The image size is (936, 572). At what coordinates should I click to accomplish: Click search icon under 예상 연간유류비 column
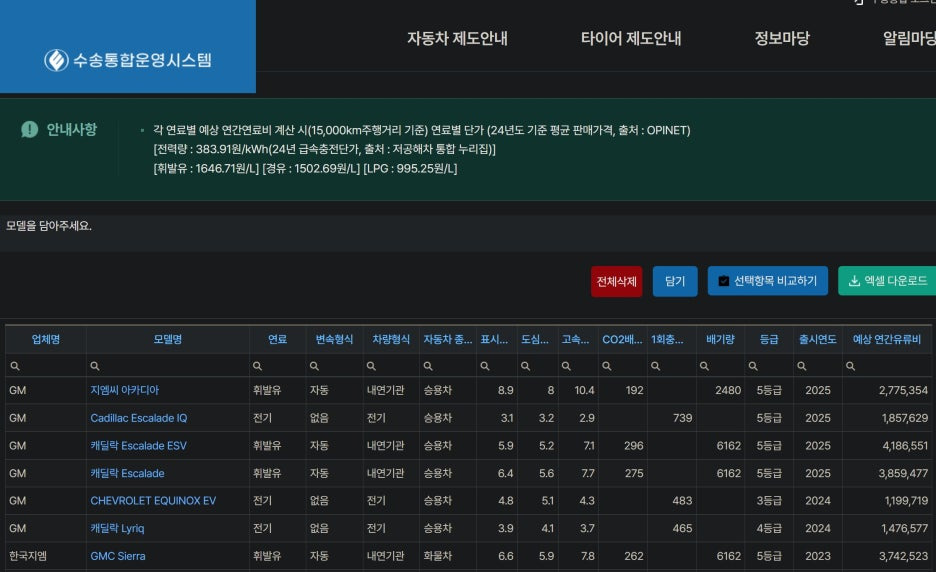tap(851, 366)
